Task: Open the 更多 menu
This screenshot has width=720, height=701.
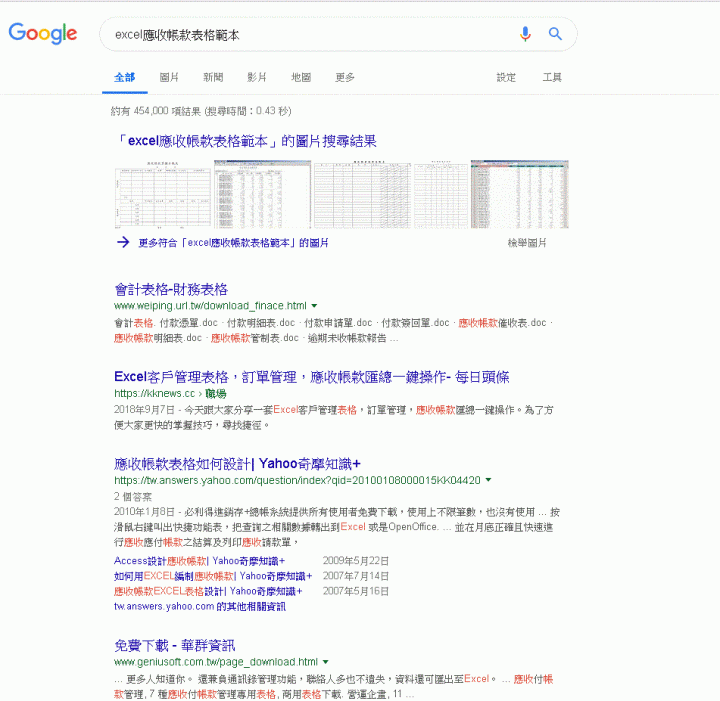Action: pos(345,77)
